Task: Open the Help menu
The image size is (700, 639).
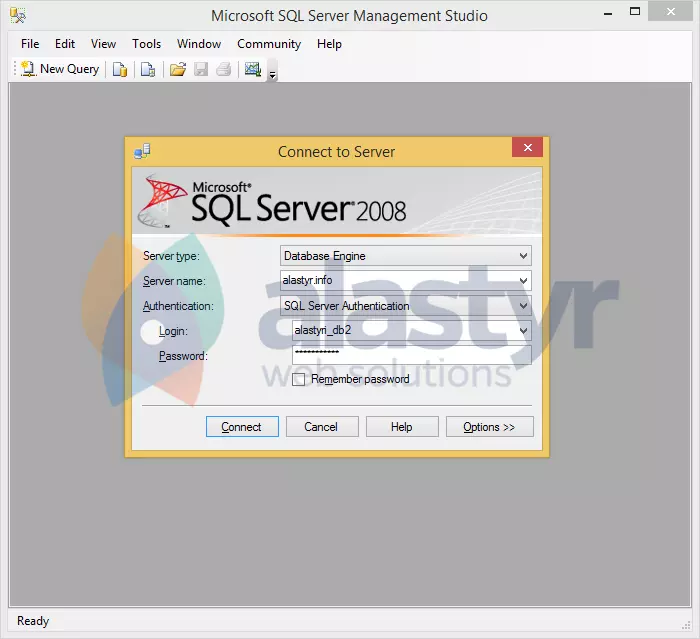Action: 329,44
